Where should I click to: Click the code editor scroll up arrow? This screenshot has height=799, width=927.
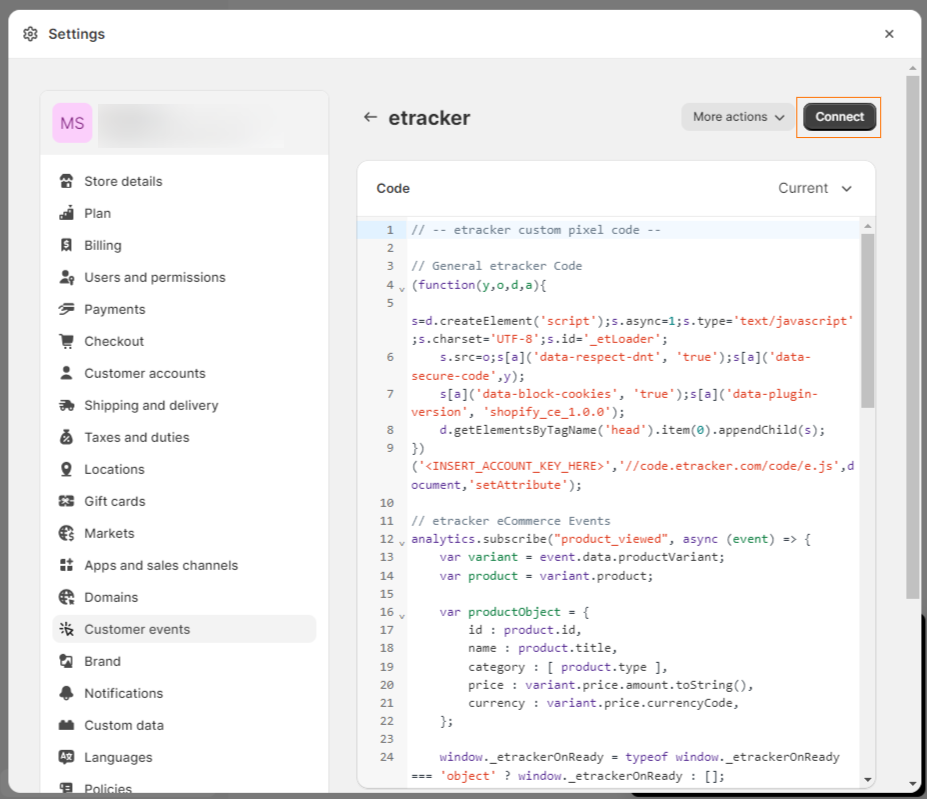point(867,226)
